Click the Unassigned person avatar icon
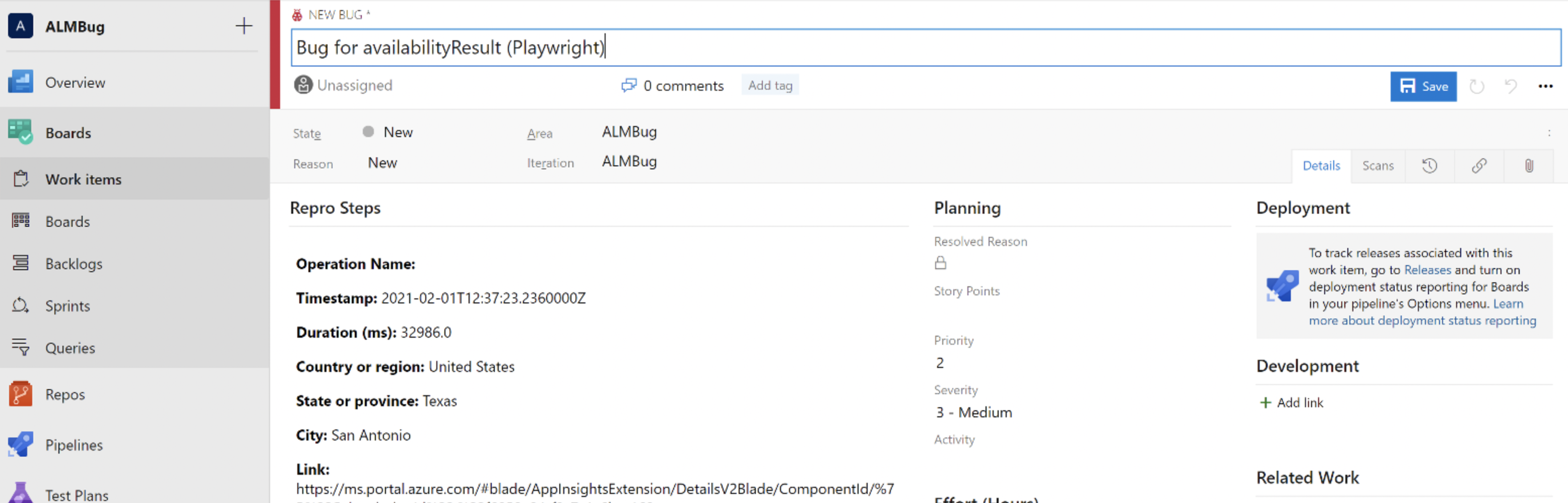Image resolution: width=1568 pixels, height=503 pixels. point(303,85)
